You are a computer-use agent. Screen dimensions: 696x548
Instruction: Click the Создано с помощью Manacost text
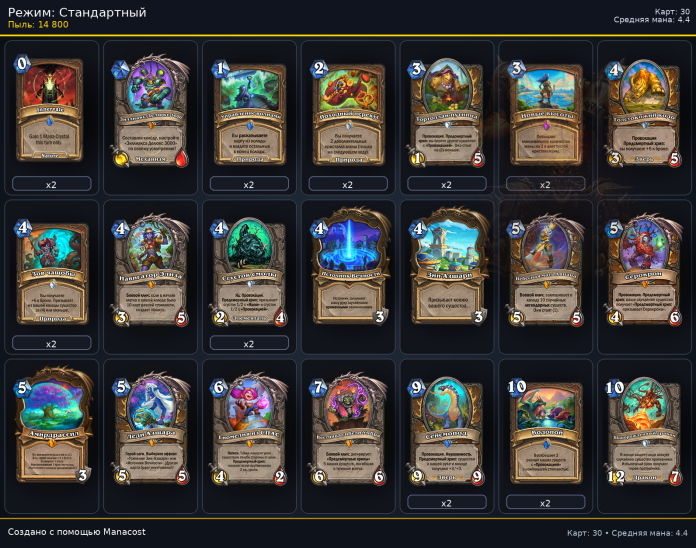pyautogui.click(x=76, y=532)
